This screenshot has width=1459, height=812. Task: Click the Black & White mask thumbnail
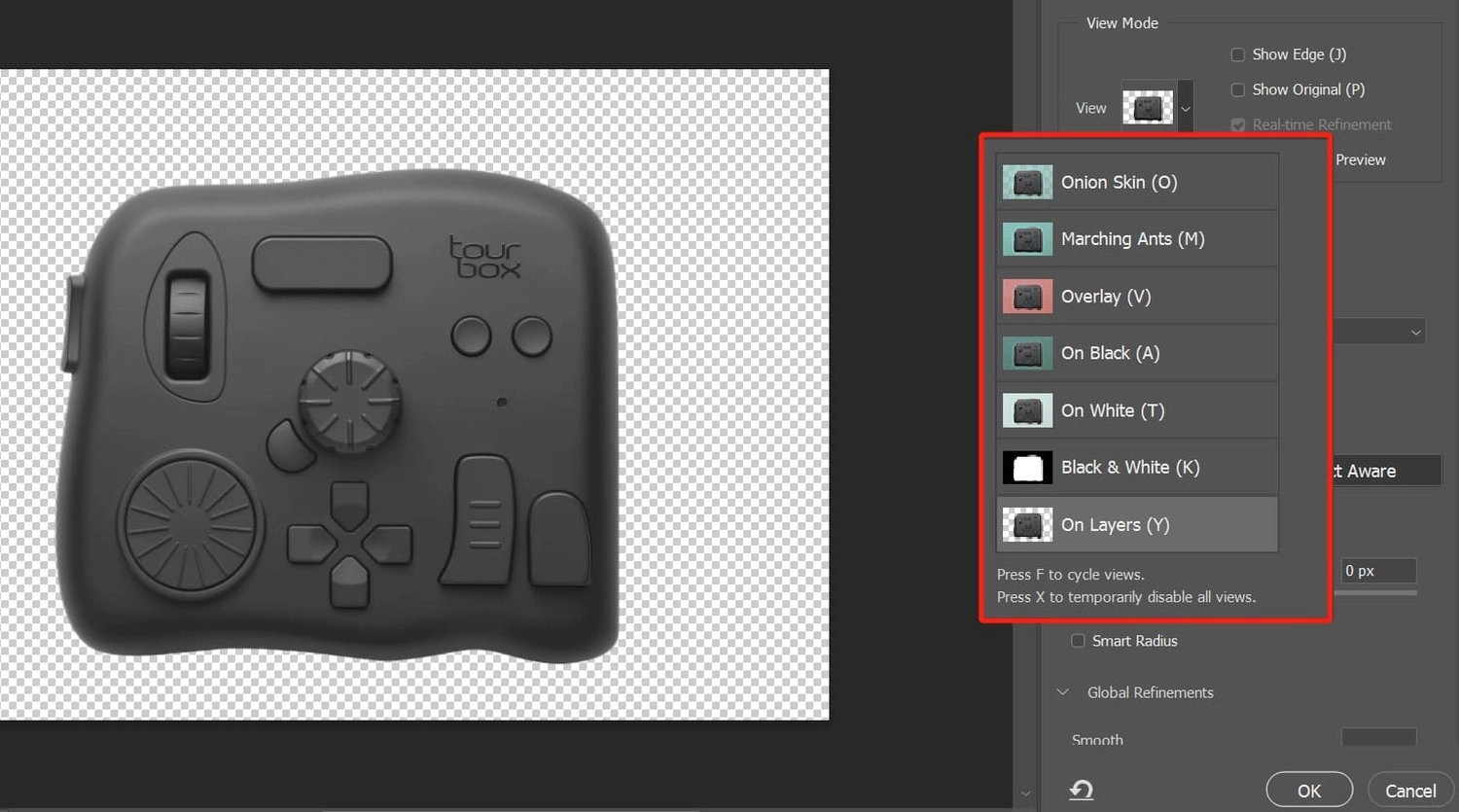(1027, 468)
